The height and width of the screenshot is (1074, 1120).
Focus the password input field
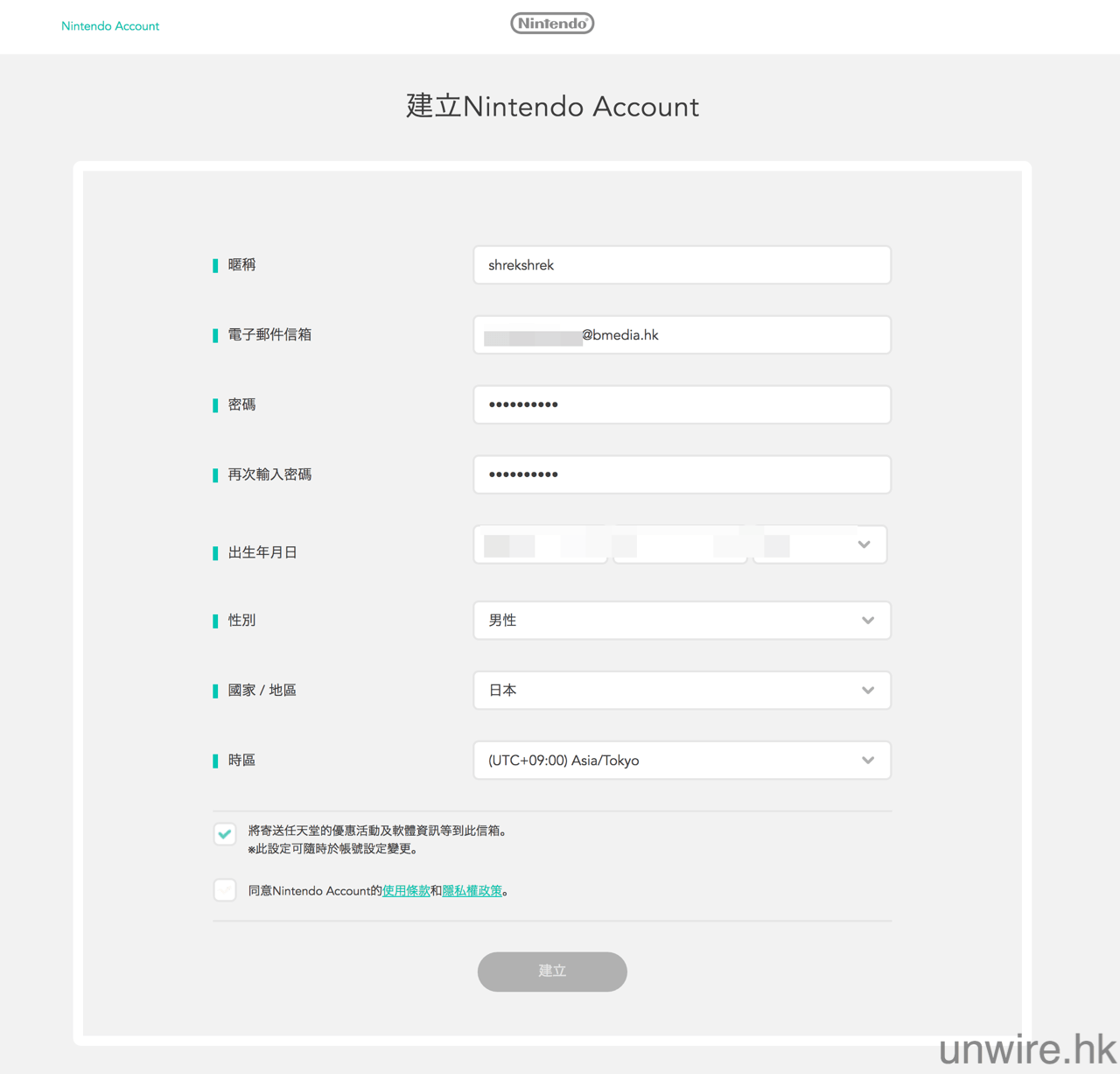click(682, 404)
